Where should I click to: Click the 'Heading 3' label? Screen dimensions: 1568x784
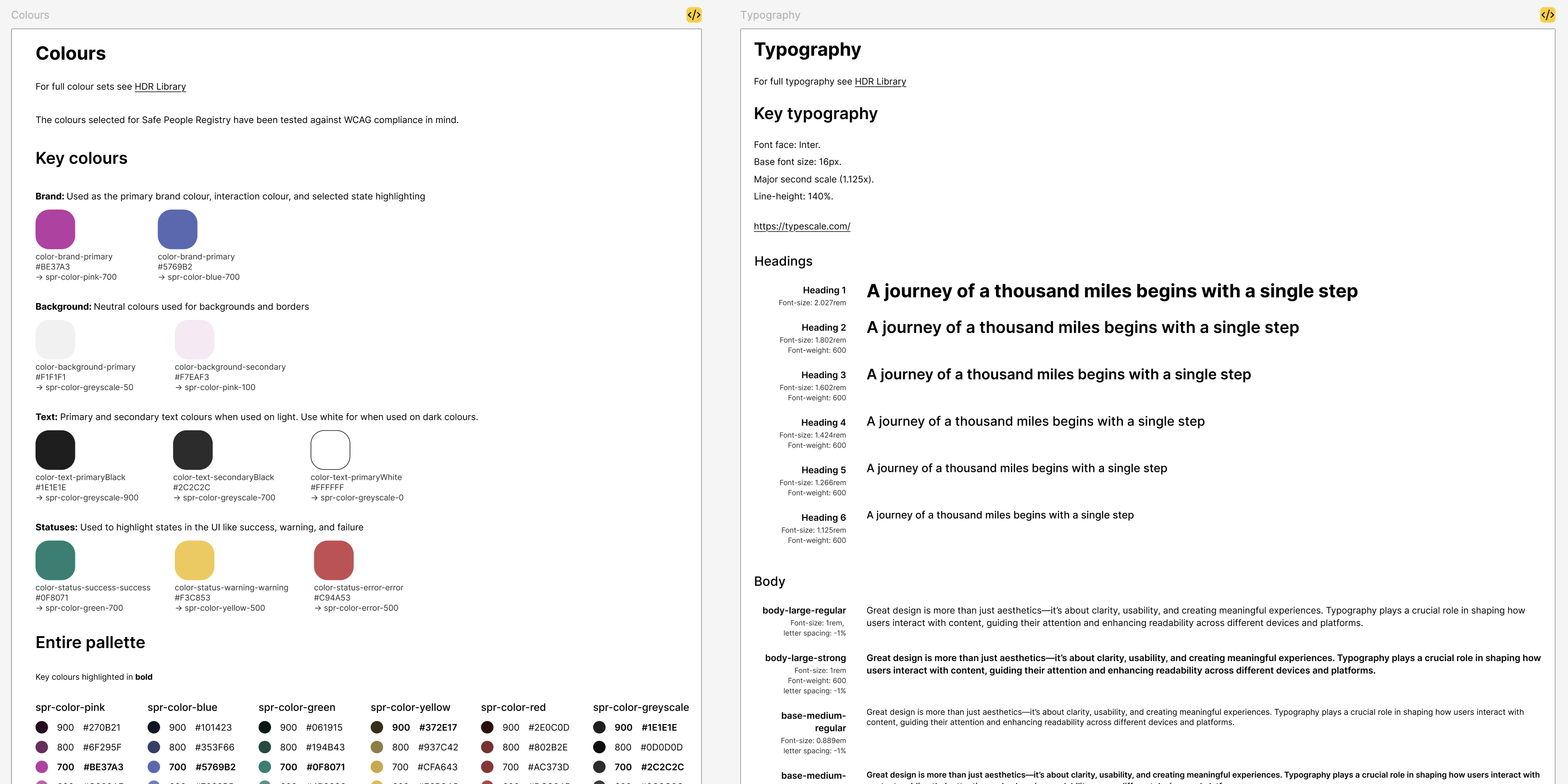pyautogui.click(x=823, y=375)
